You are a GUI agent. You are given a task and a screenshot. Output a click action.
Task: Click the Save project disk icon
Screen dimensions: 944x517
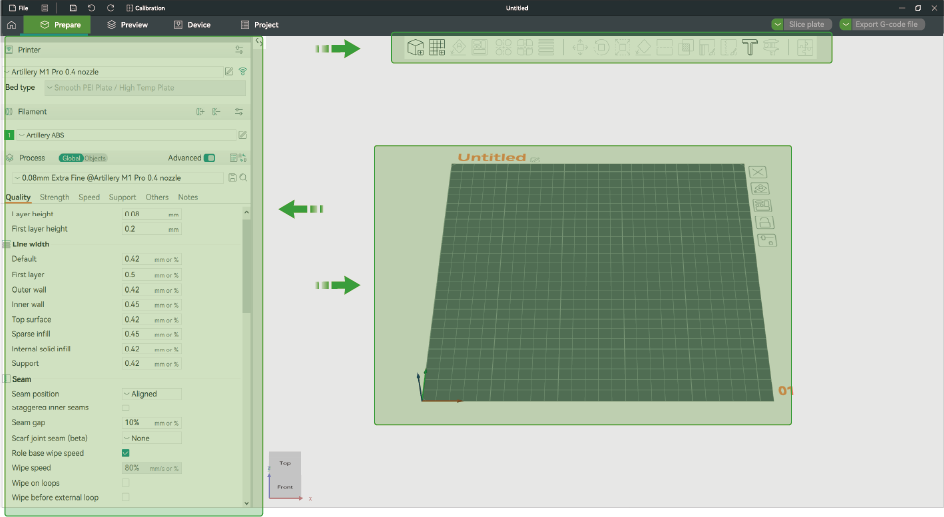(73, 8)
